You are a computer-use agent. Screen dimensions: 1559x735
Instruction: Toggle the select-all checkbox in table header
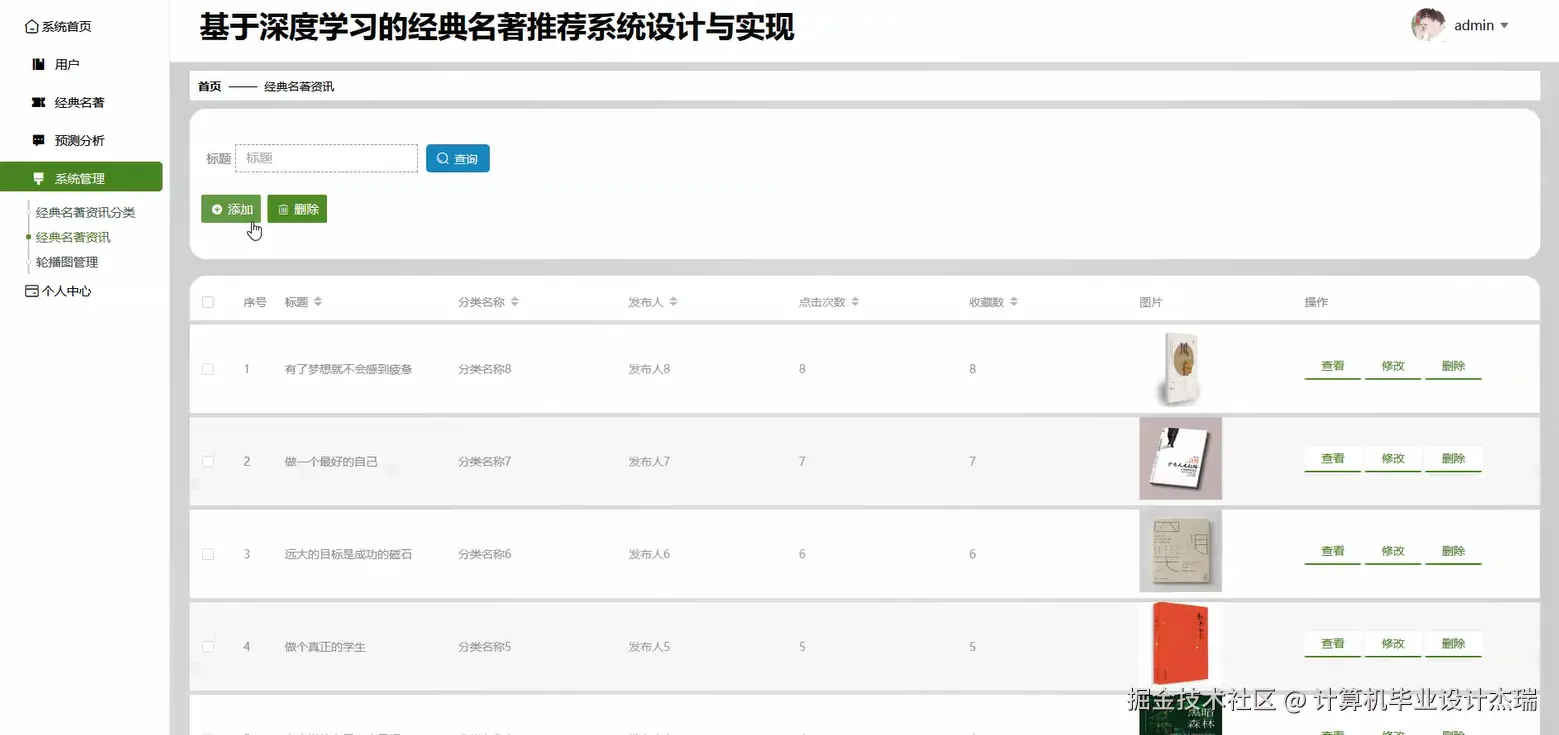(208, 302)
